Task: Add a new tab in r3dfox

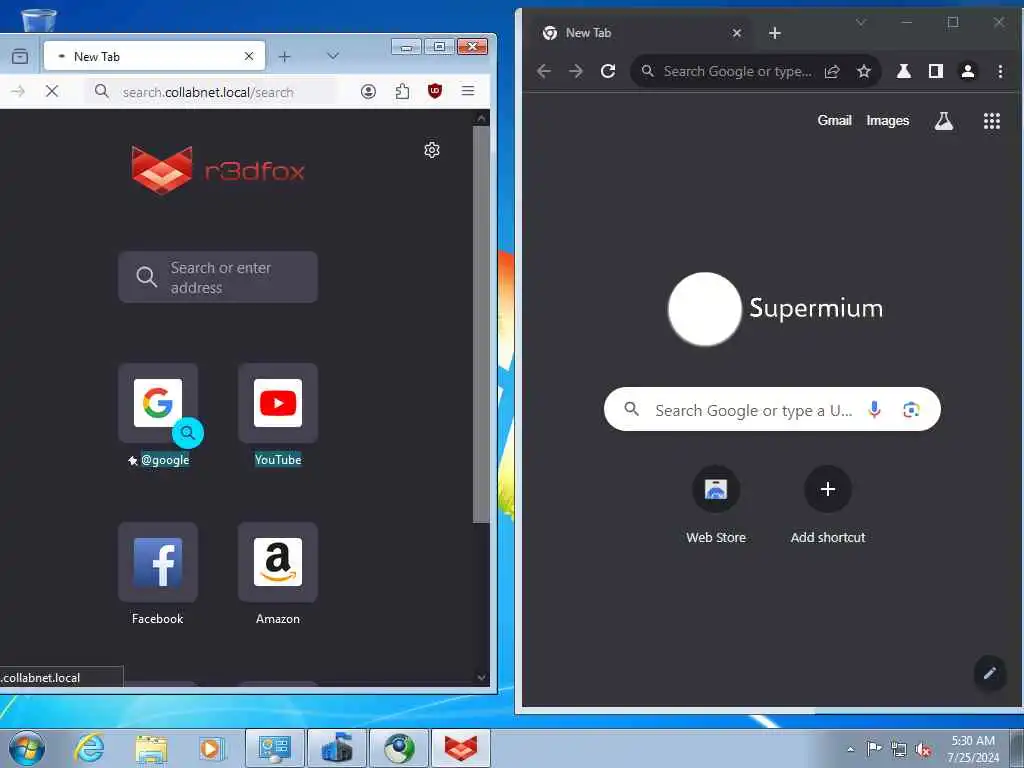Action: [285, 57]
